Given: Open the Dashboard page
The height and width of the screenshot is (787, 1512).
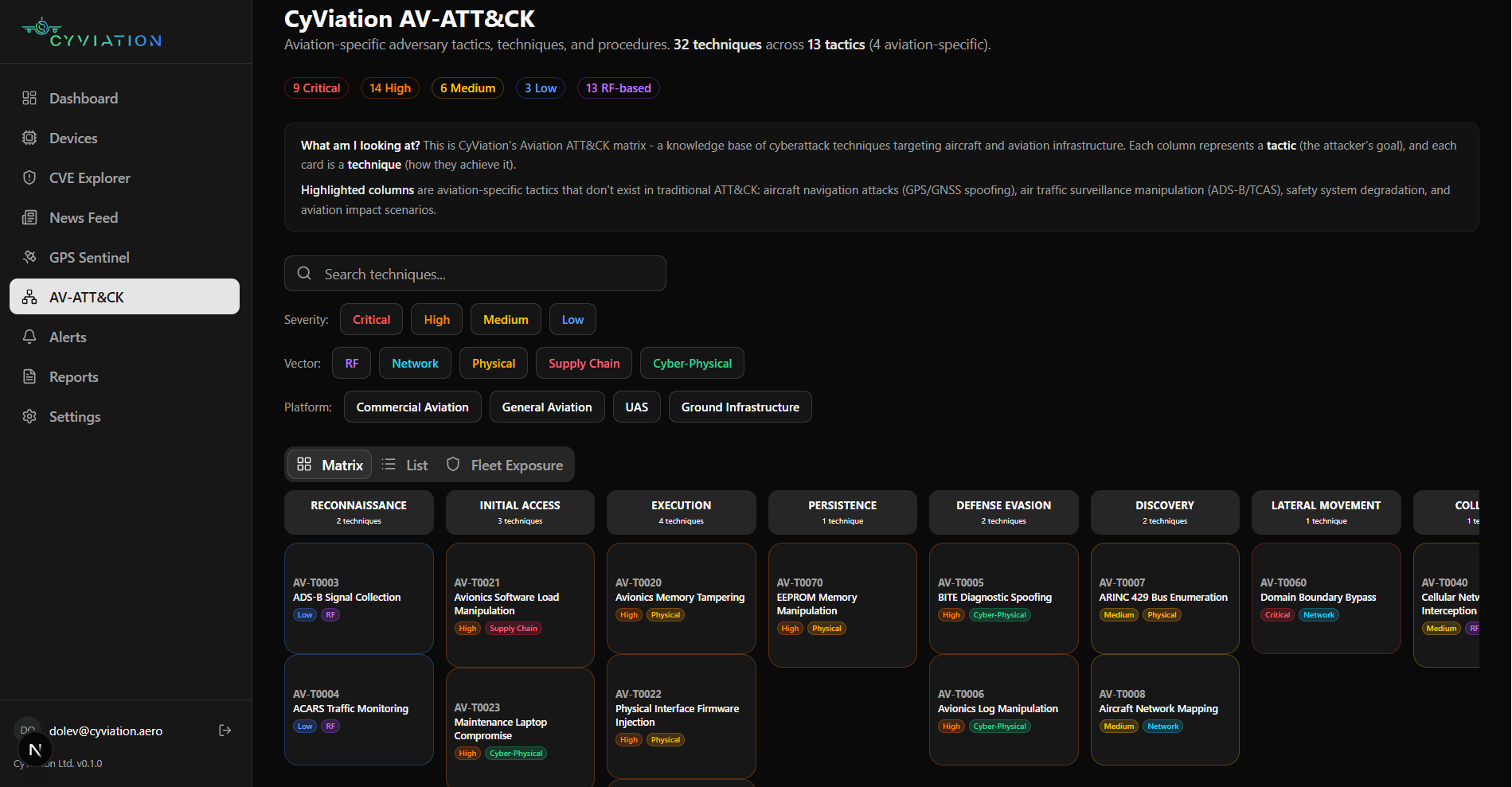Looking at the screenshot, I should pos(124,98).
